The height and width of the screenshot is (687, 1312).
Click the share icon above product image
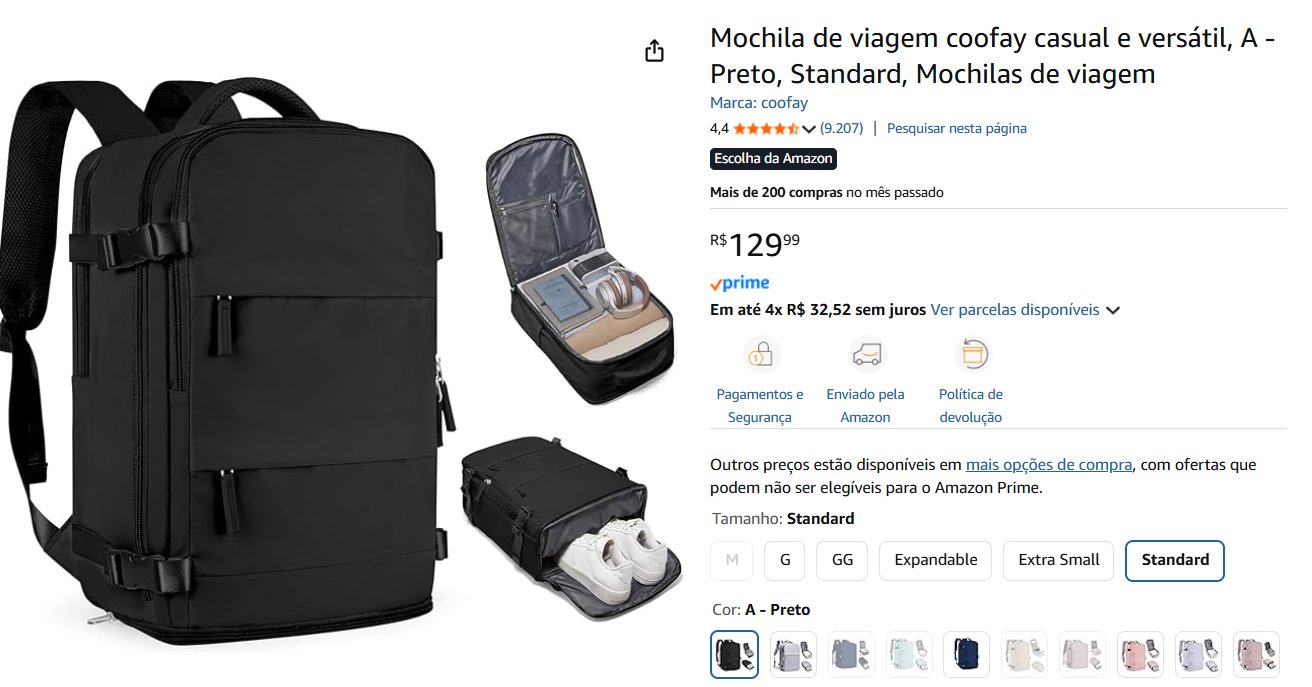pyautogui.click(x=654, y=51)
